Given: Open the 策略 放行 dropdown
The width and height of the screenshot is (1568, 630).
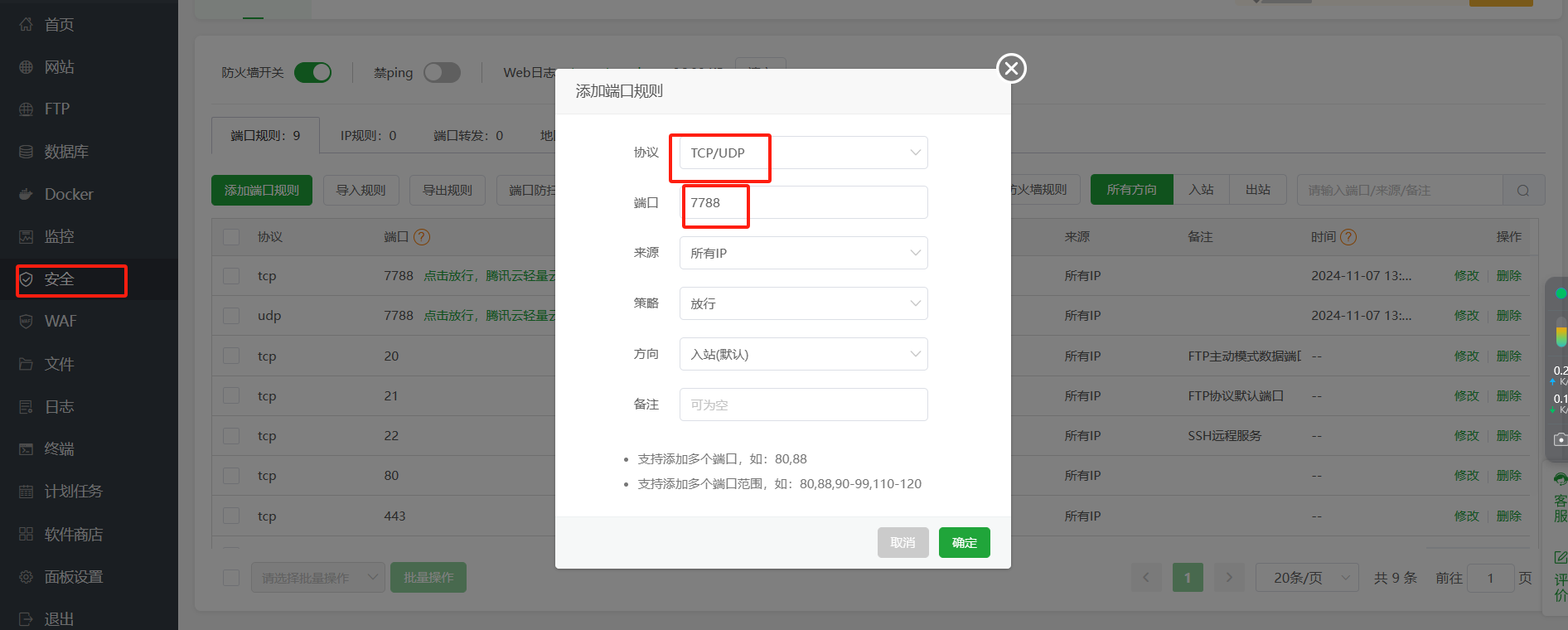Looking at the screenshot, I should tap(803, 303).
